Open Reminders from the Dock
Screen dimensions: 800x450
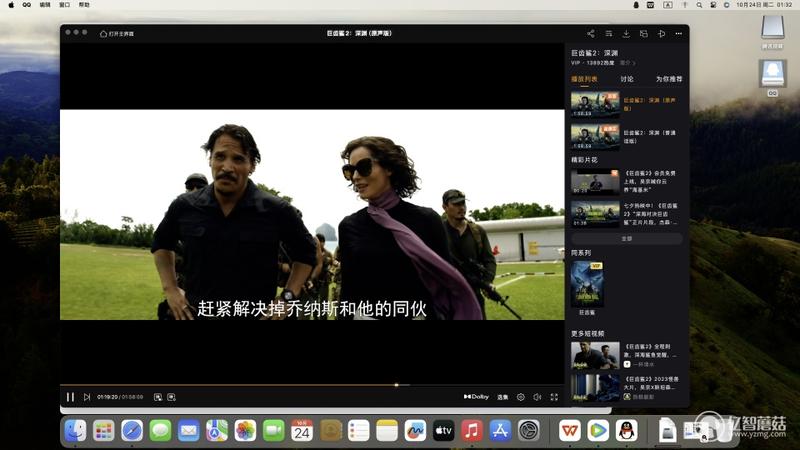pos(358,431)
